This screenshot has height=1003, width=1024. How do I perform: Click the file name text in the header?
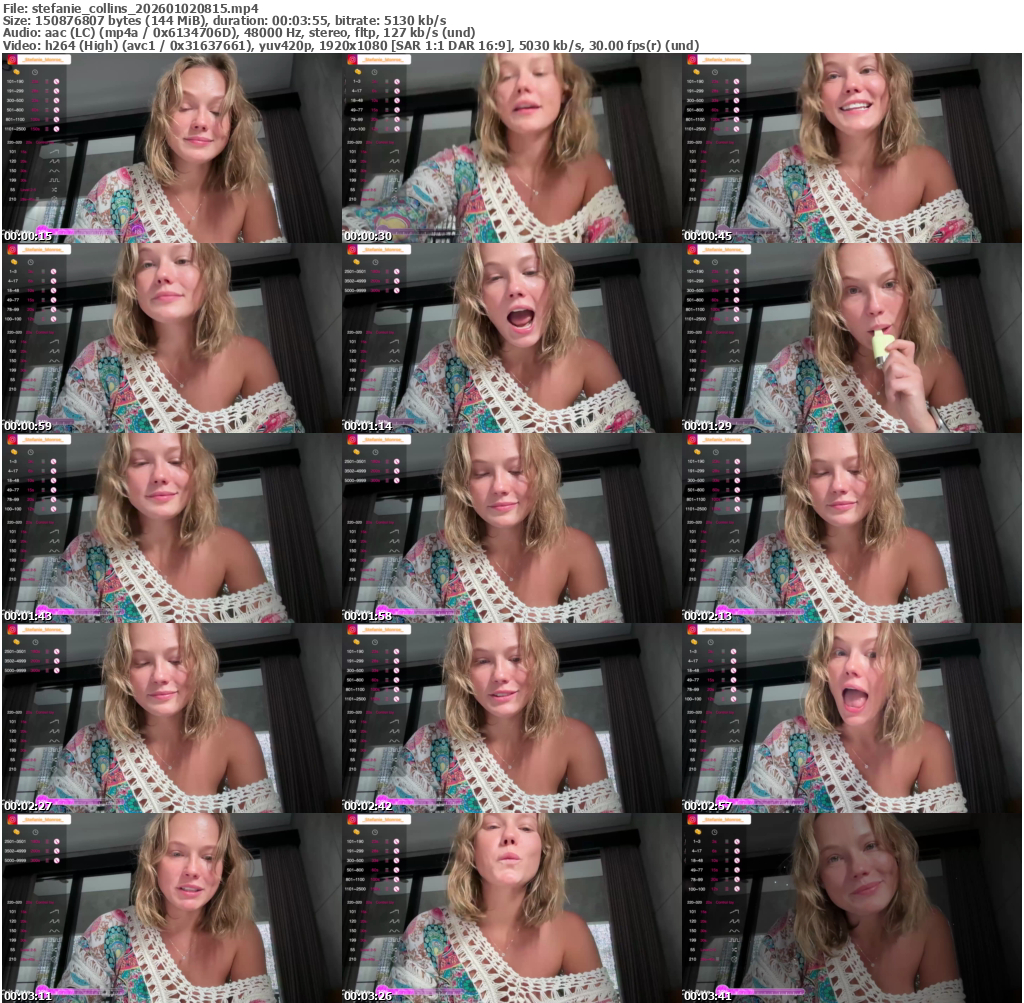point(130,9)
